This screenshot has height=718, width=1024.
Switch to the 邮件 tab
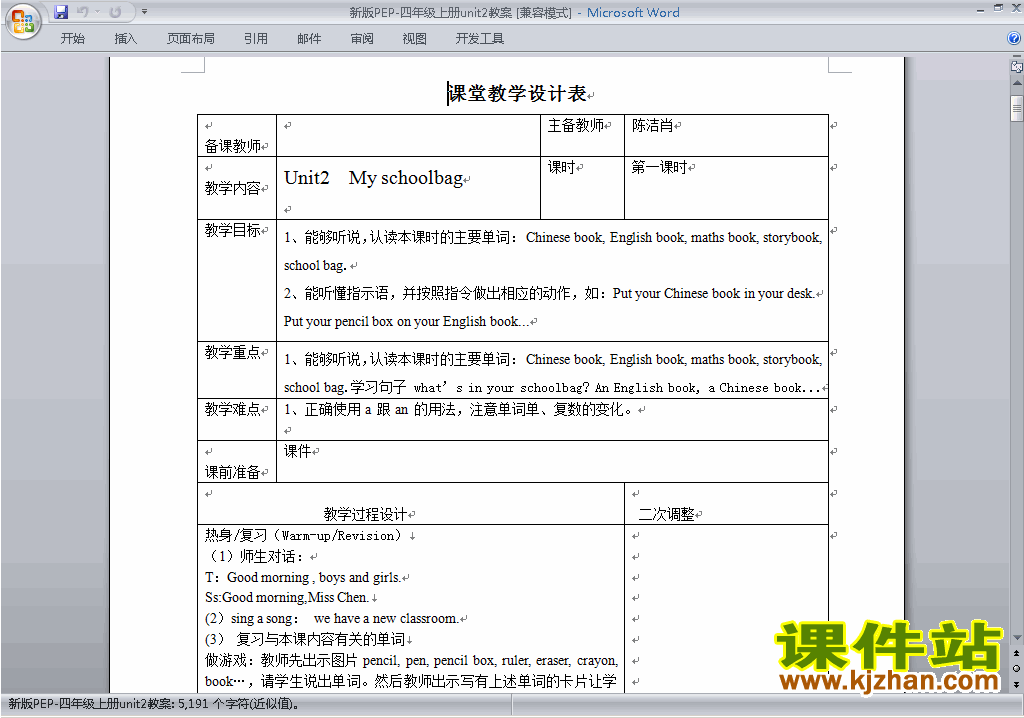click(309, 39)
